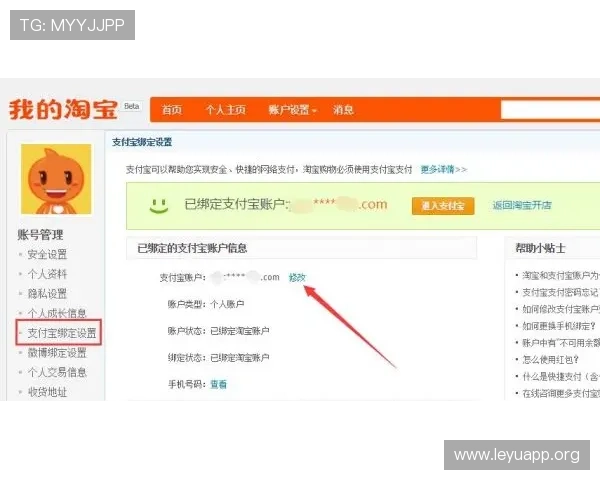The height and width of the screenshot is (480, 600).
Task: Open the help tip 什么是快捷支付
Action: [561, 377]
